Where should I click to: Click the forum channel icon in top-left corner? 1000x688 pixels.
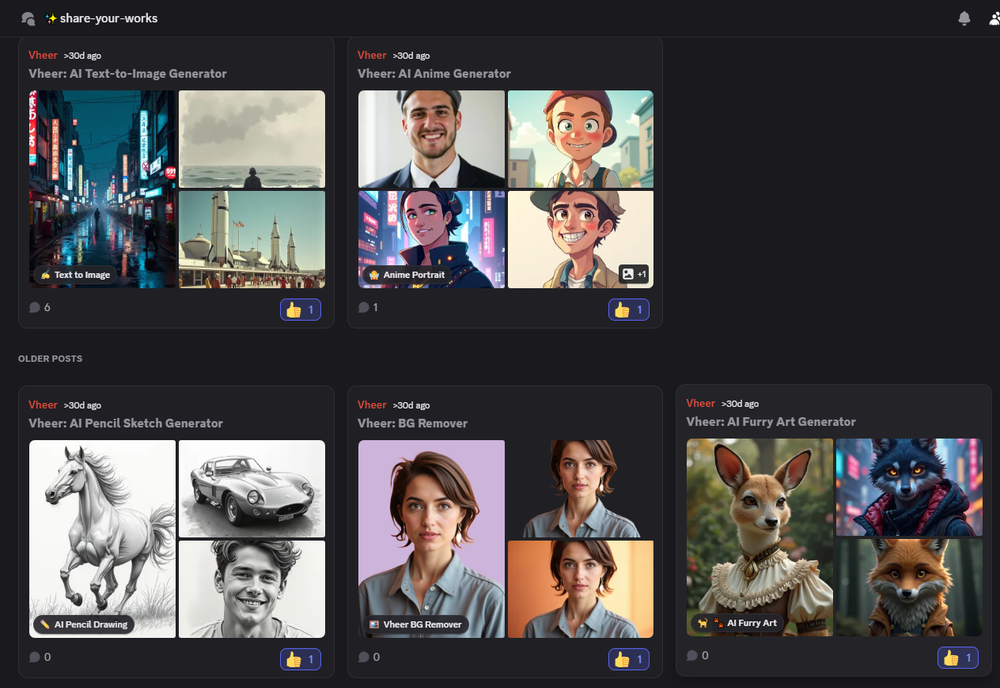[x=27, y=17]
